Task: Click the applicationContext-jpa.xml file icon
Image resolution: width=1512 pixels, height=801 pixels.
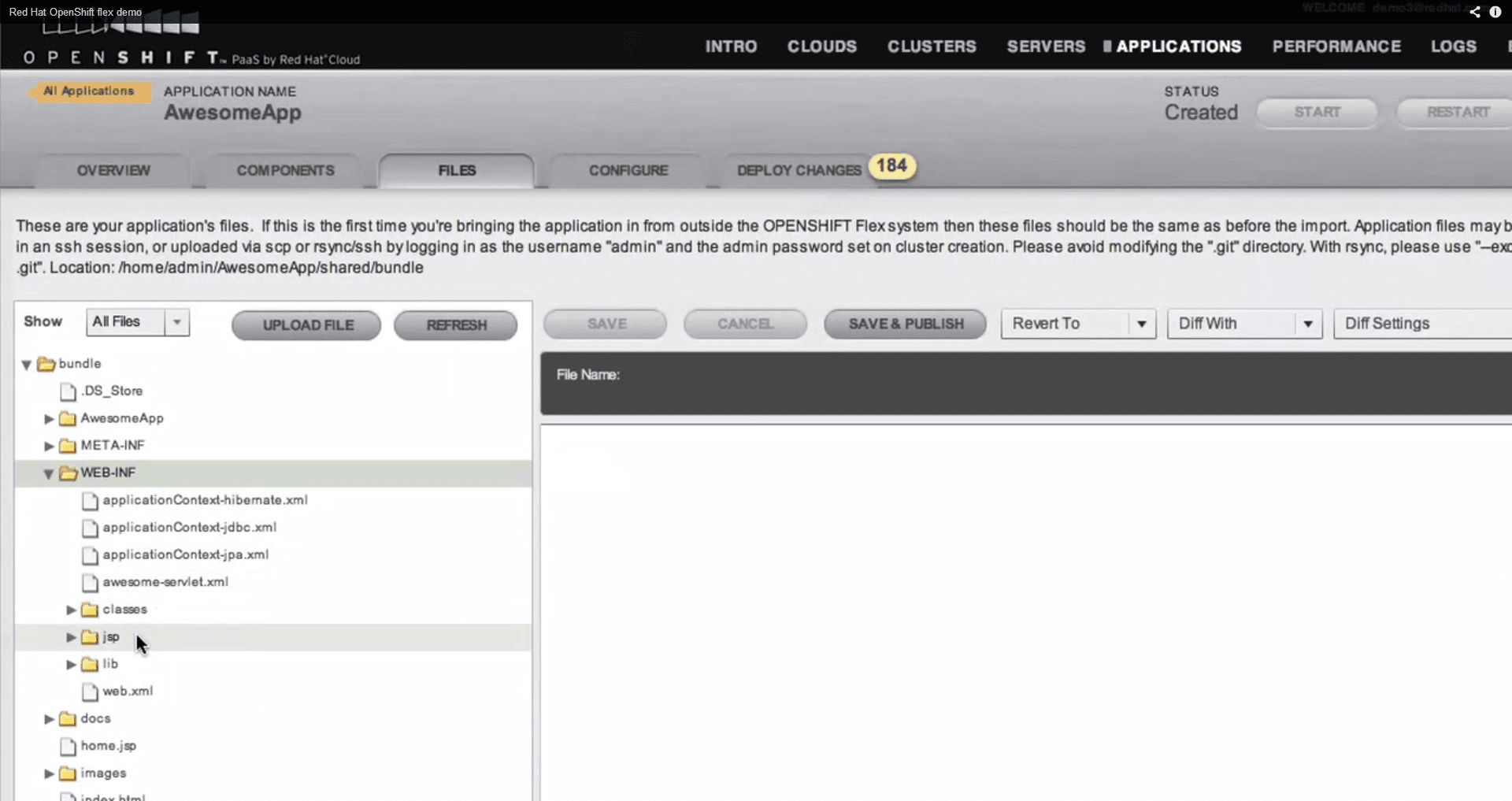Action: 90,555
